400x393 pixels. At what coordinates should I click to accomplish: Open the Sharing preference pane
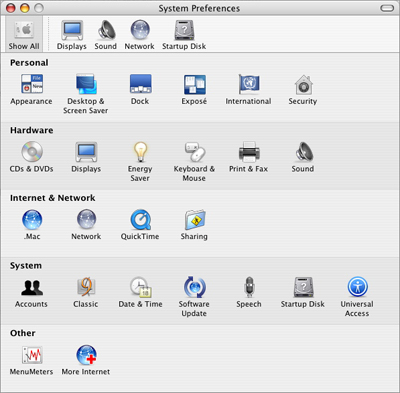[194, 225]
